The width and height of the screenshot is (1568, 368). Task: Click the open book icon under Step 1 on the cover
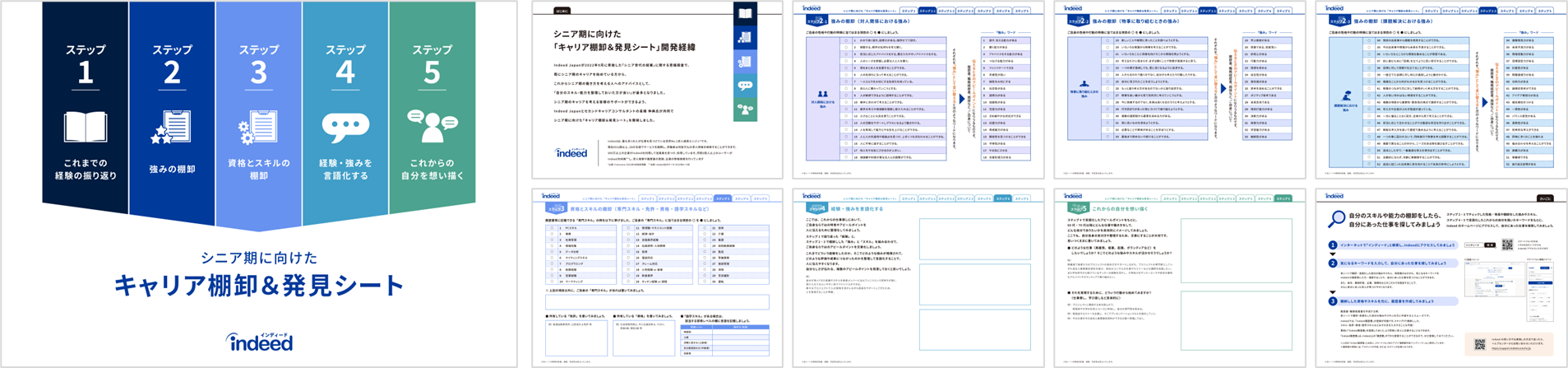pyautogui.click(x=86, y=128)
